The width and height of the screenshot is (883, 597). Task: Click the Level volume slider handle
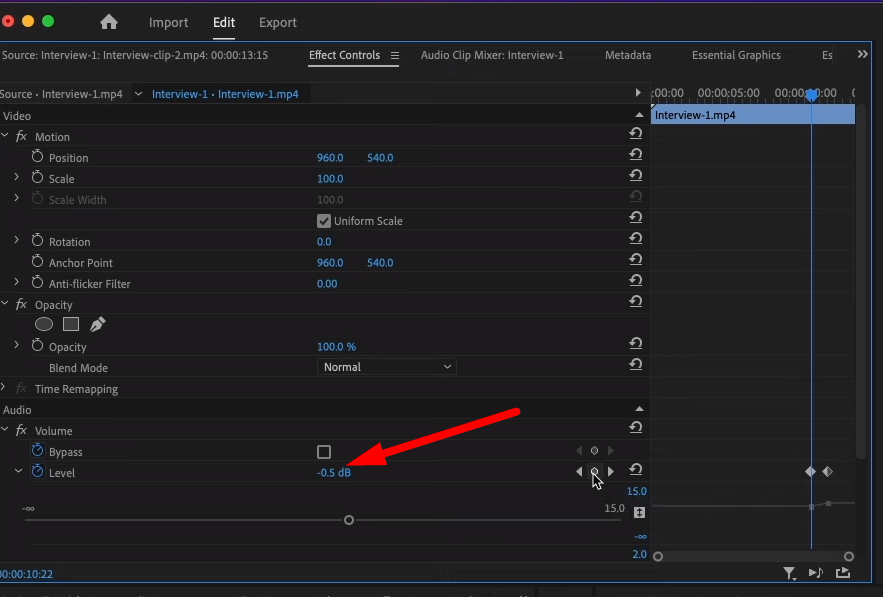tap(349, 519)
